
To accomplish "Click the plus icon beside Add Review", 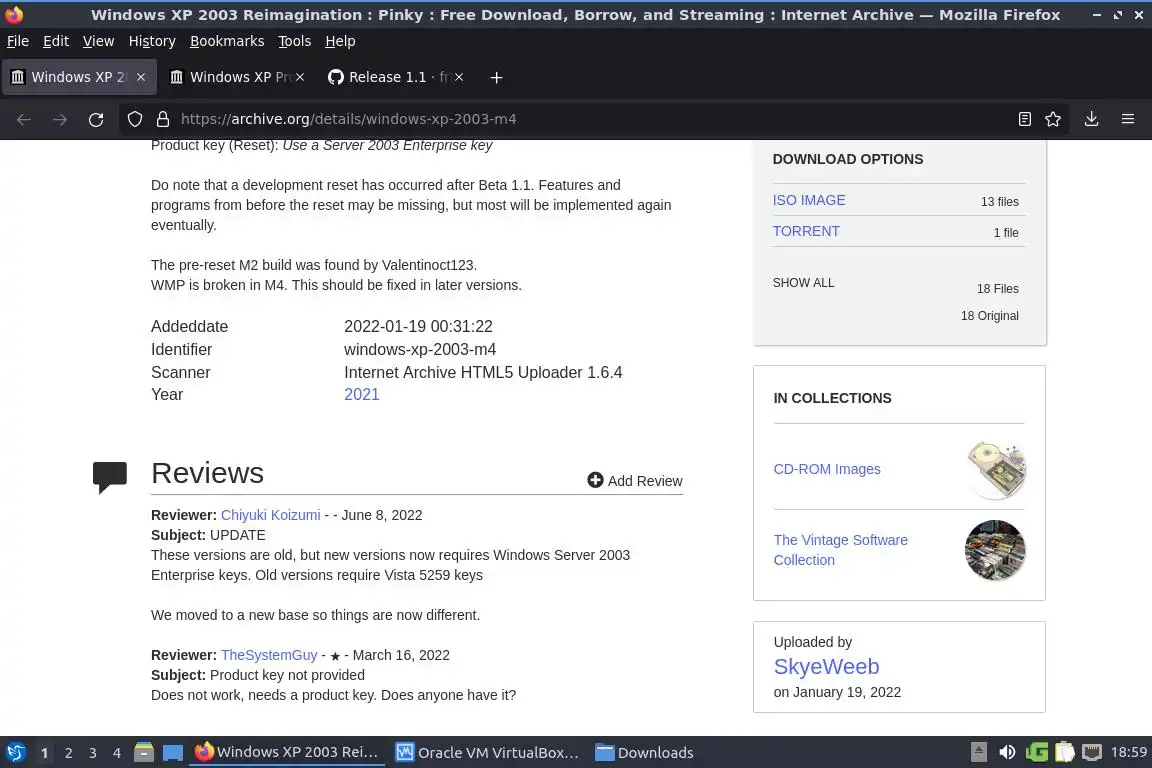I will tap(595, 480).
